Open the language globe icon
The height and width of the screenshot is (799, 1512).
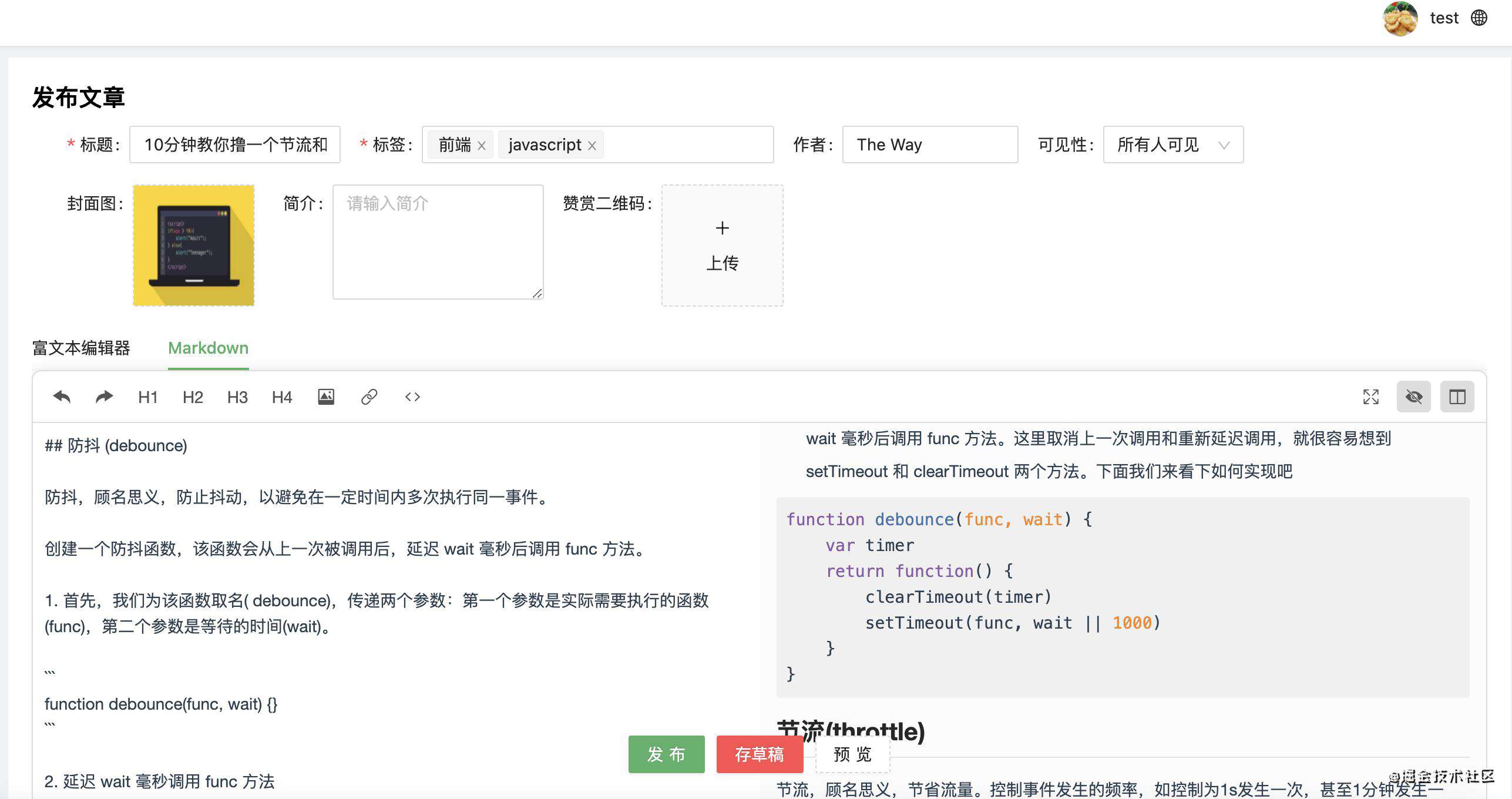point(1479,18)
